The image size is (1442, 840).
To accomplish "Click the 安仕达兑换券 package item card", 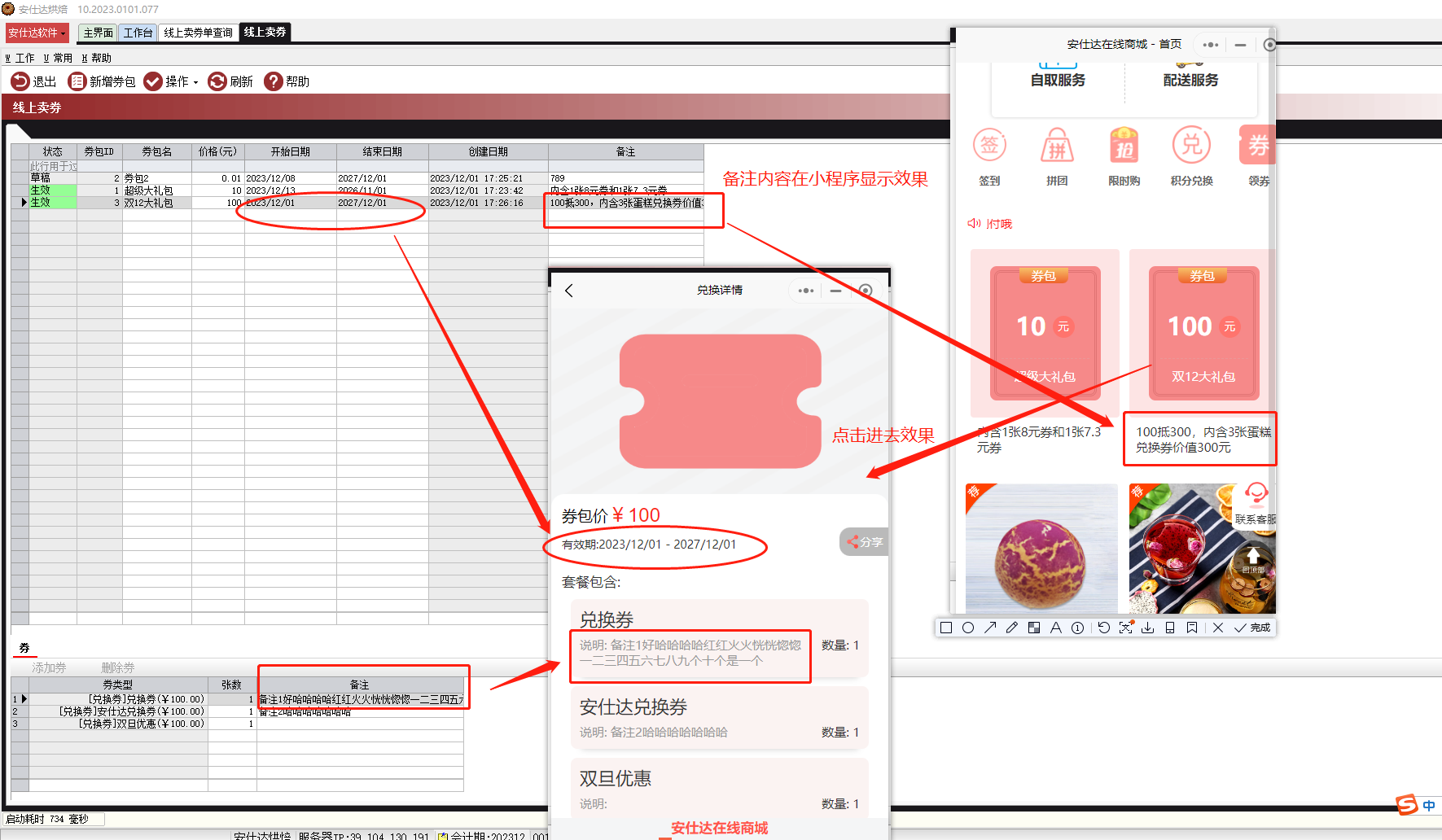I will [720, 718].
